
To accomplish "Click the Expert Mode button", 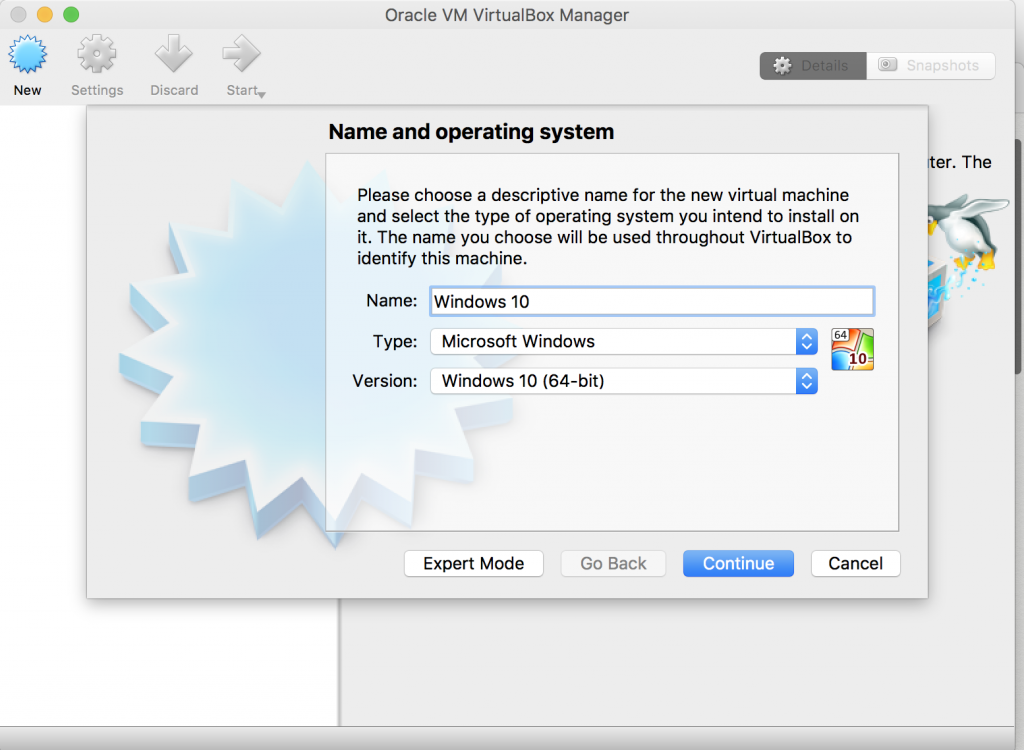I will pyautogui.click(x=473, y=564).
